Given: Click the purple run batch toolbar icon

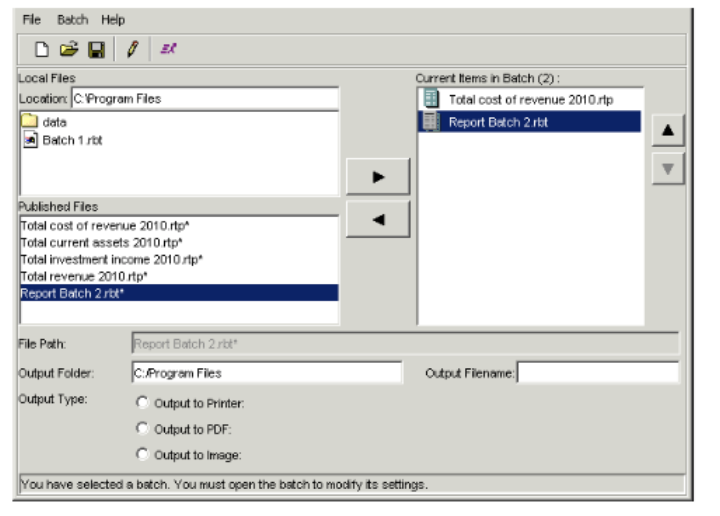Looking at the screenshot, I should (169, 49).
